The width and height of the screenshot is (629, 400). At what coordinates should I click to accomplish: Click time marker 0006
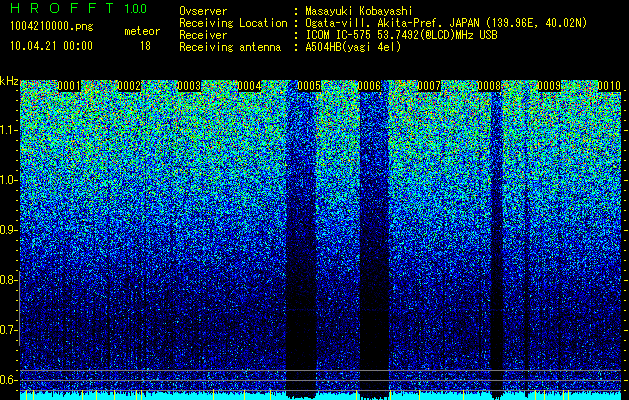(369, 86)
